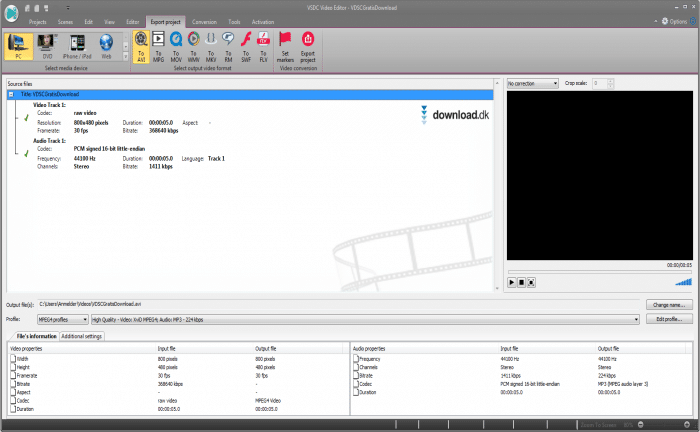Select the Title VSDCGratisDownload row
This screenshot has height=432, width=700.
pyautogui.click(x=250, y=95)
